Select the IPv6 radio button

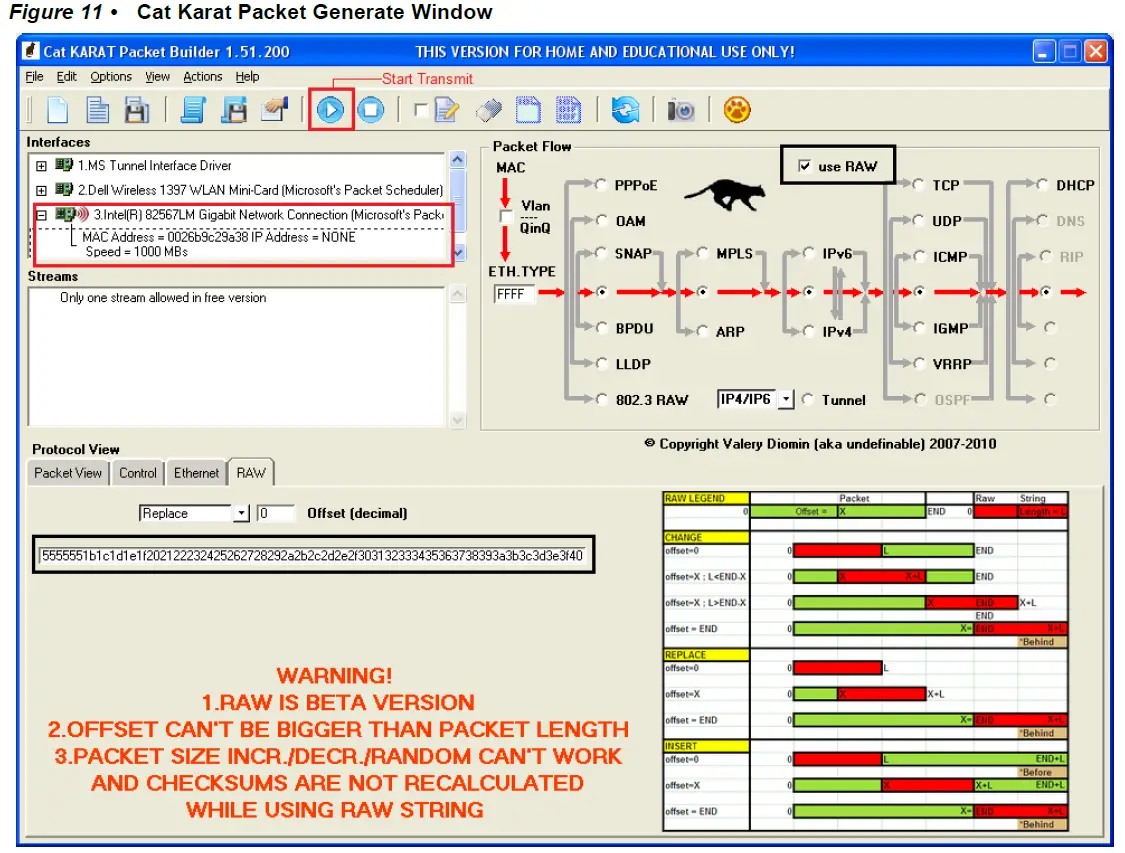pos(809,253)
